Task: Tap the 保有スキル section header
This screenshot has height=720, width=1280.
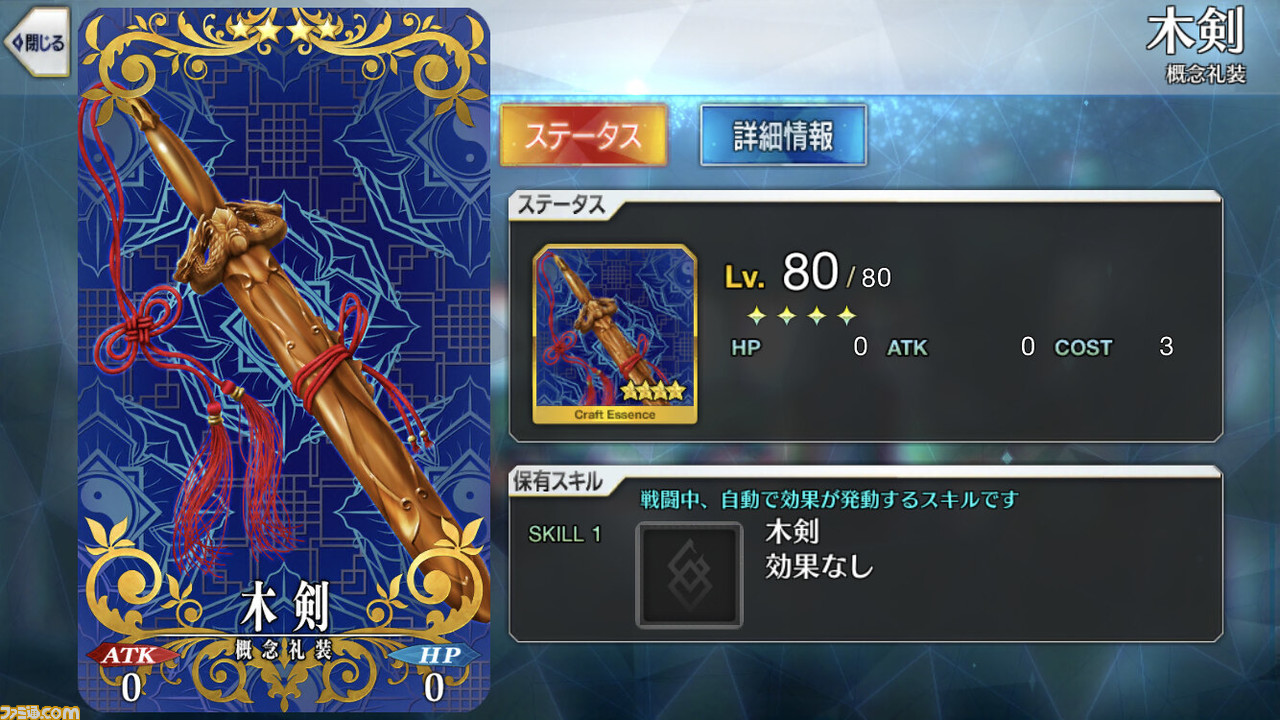Action: [558, 481]
